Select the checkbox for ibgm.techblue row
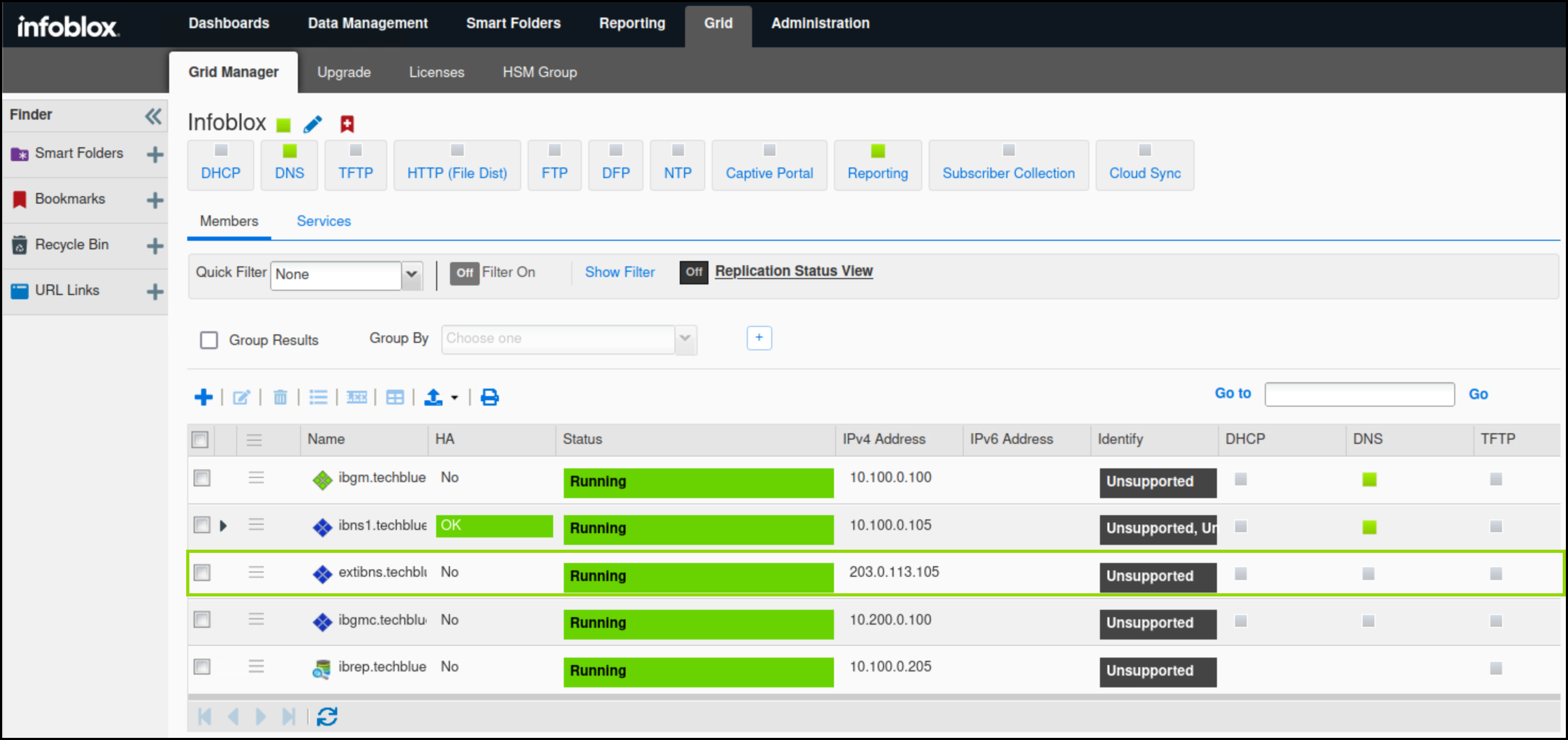Screen dimensions: 1568x740 click(x=202, y=478)
